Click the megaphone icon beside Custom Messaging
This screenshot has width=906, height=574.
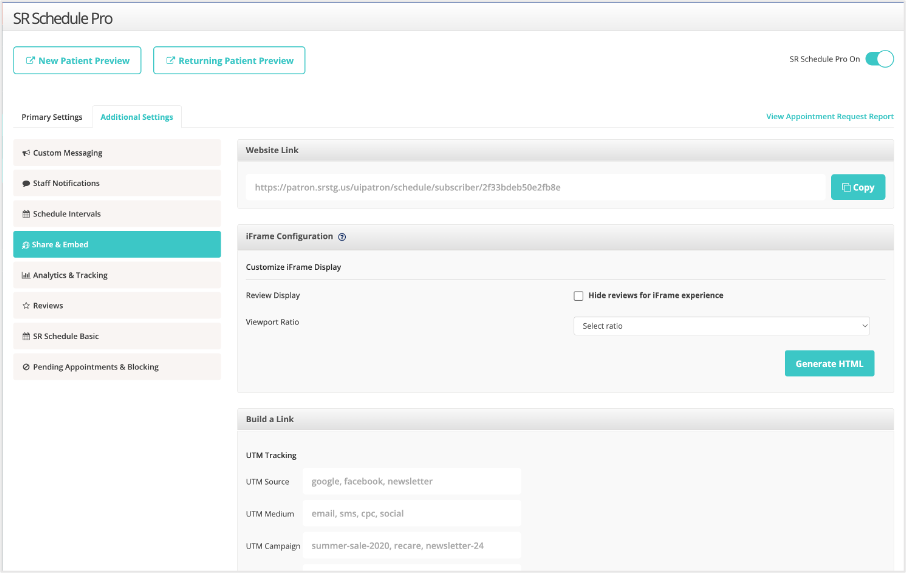26,153
